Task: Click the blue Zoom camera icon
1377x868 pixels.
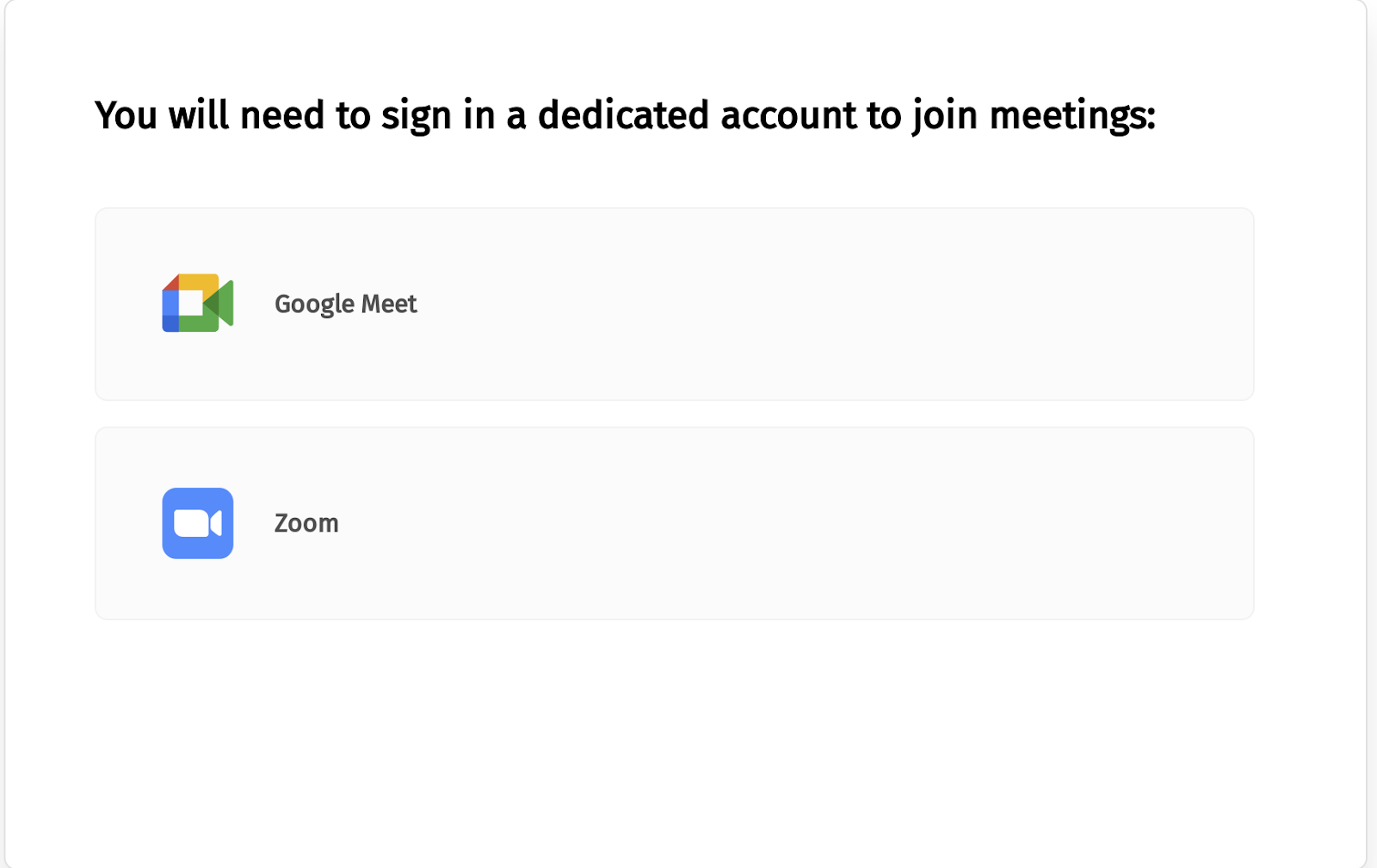Action: click(x=197, y=523)
